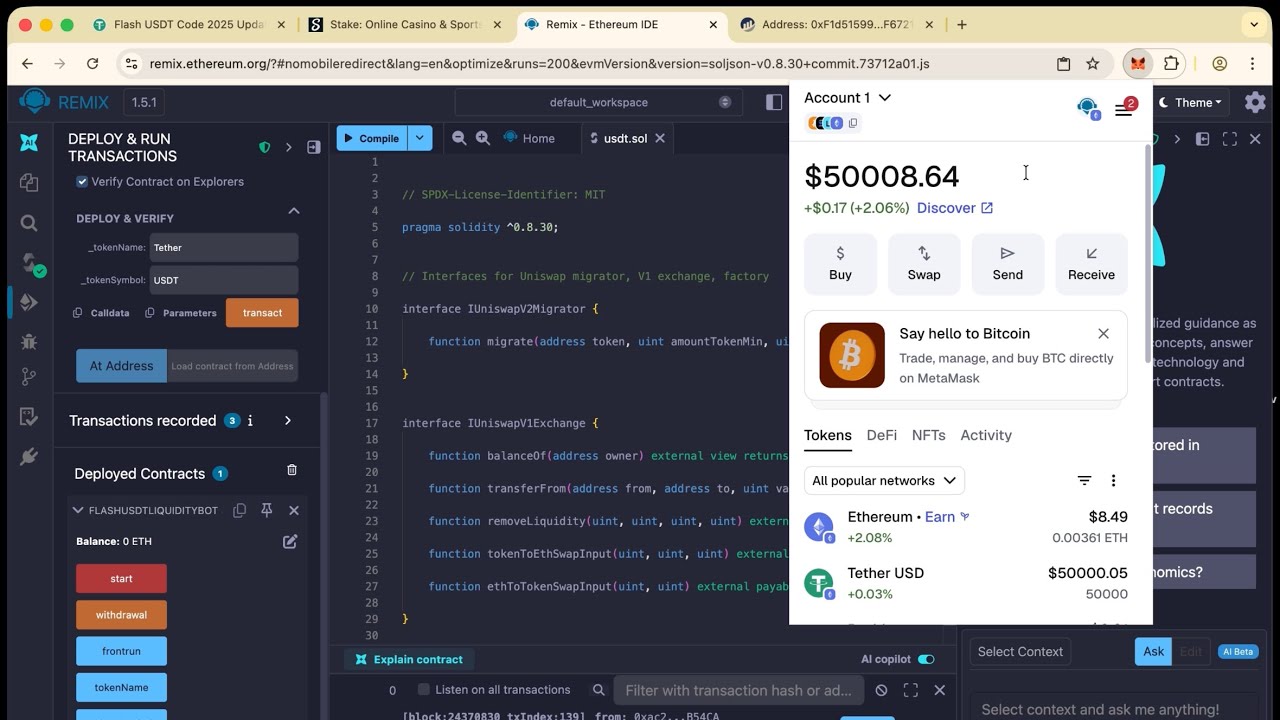Uncheck Verify Contract on Explorers
The image size is (1280, 720).
[82, 181]
